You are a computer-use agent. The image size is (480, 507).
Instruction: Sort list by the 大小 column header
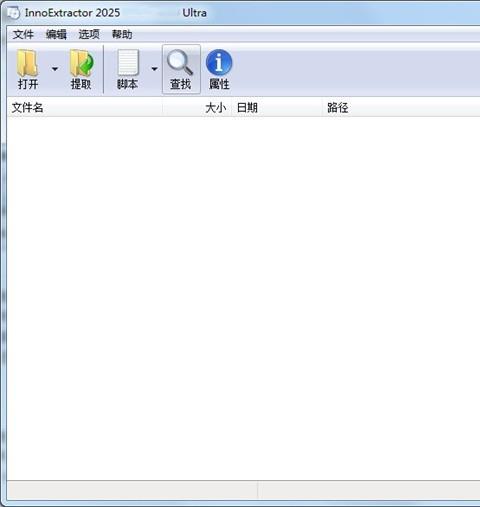pyautogui.click(x=197, y=107)
